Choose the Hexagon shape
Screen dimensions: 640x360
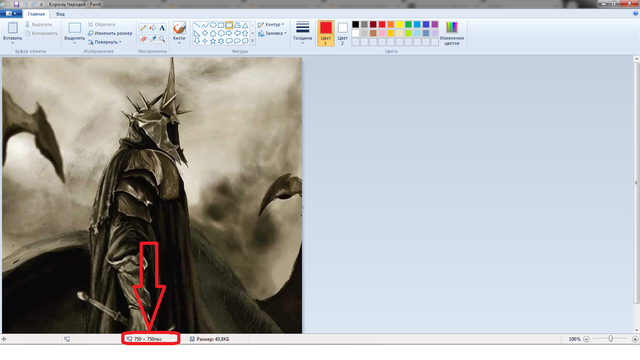(221, 33)
